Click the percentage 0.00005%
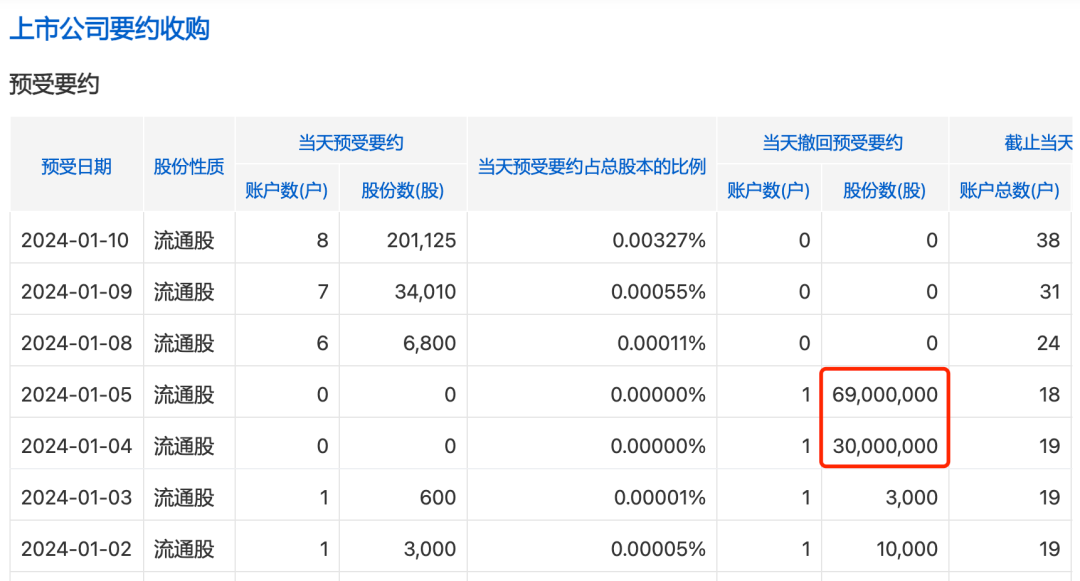1080x581 pixels. (x=658, y=549)
